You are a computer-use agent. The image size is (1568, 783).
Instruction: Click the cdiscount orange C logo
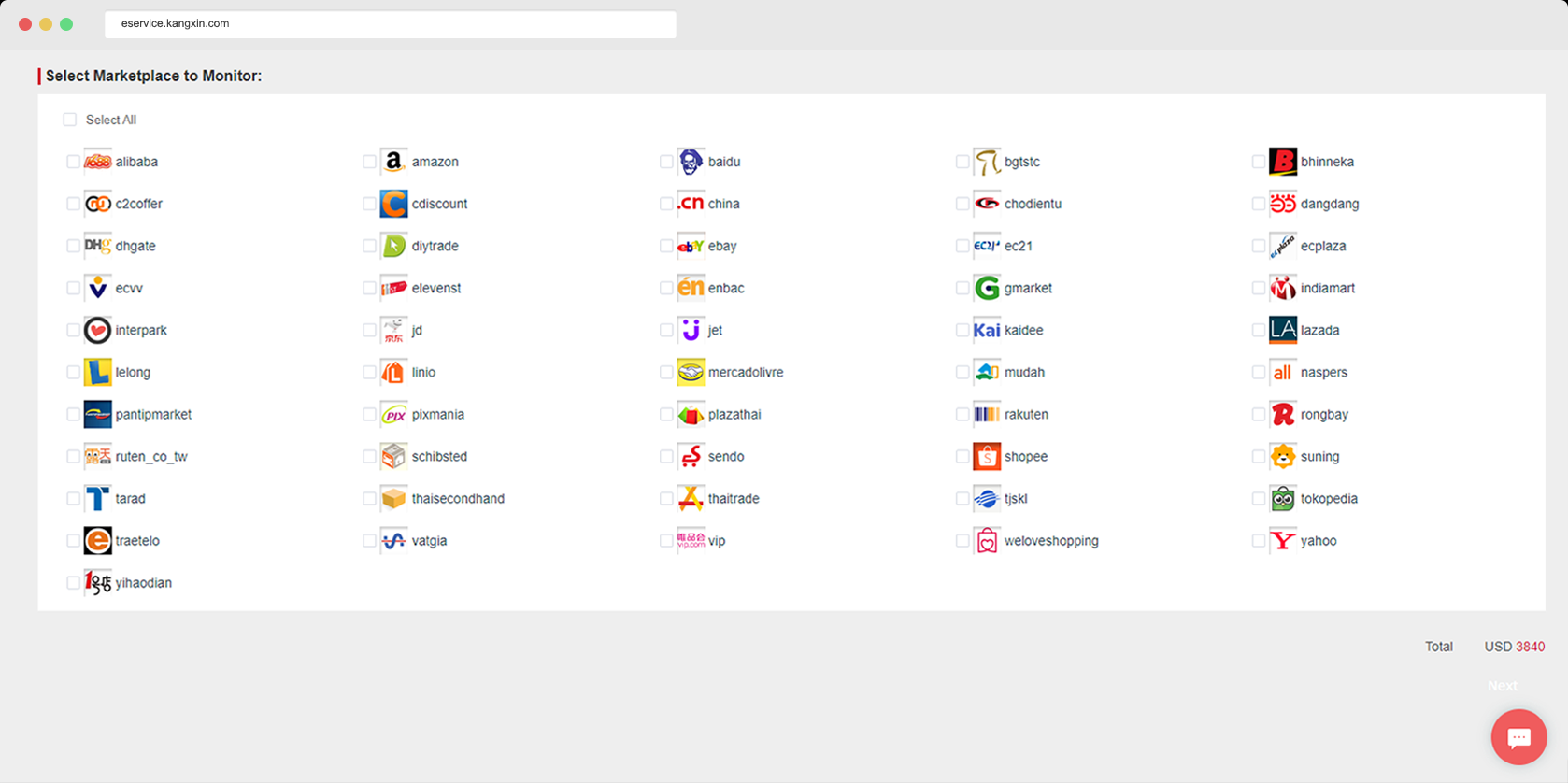[x=393, y=204]
